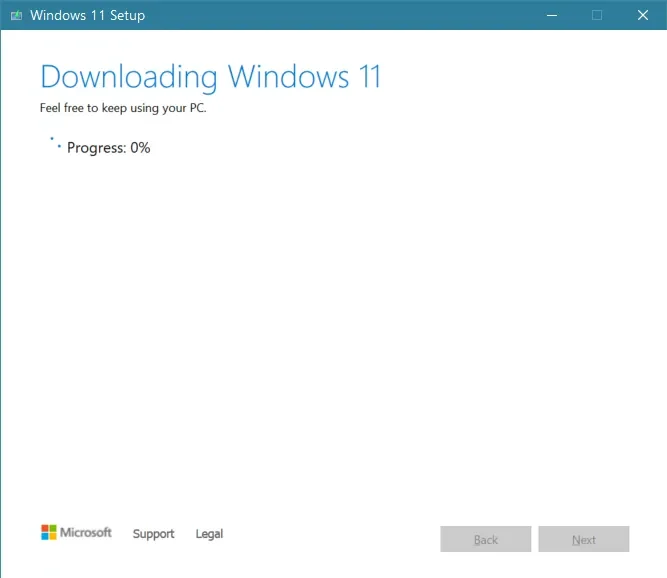Select the letter N on Next button
The height and width of the screenshot is (578, 667).
point(575,540)
